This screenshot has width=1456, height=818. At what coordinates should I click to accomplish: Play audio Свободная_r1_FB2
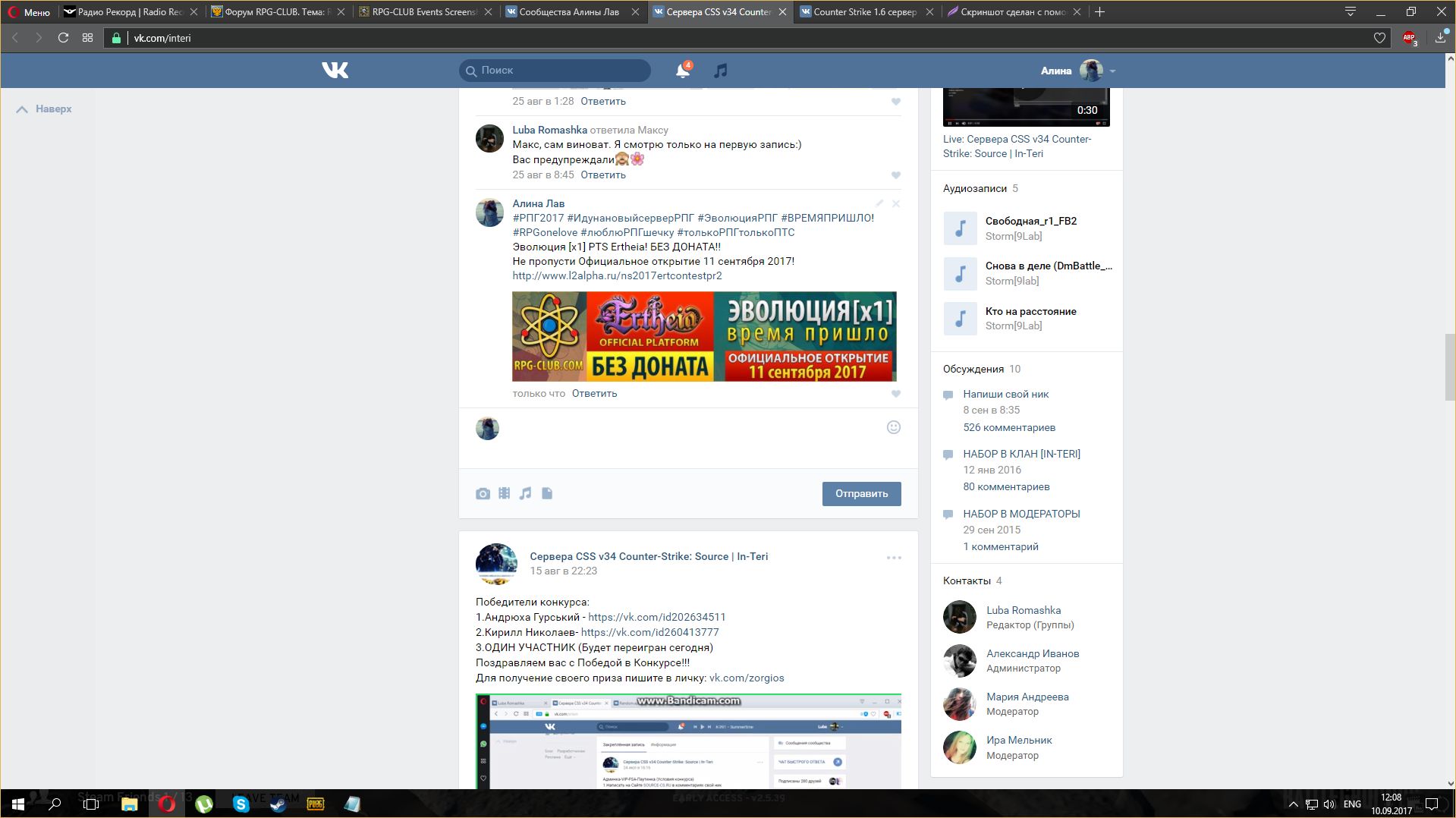[x=960, y=228]
